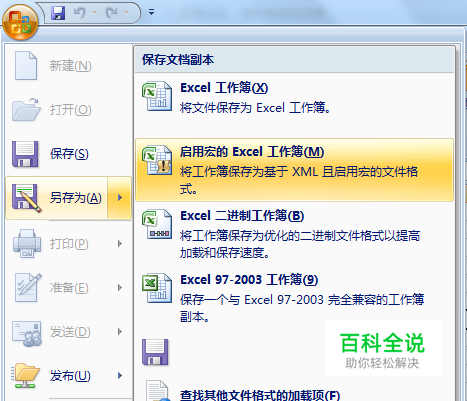Click the description 将工作簿保存为基于 XML 且启用宏的文件格式
Viewport: 467px width, 401px height.
[x=299, y=180]
